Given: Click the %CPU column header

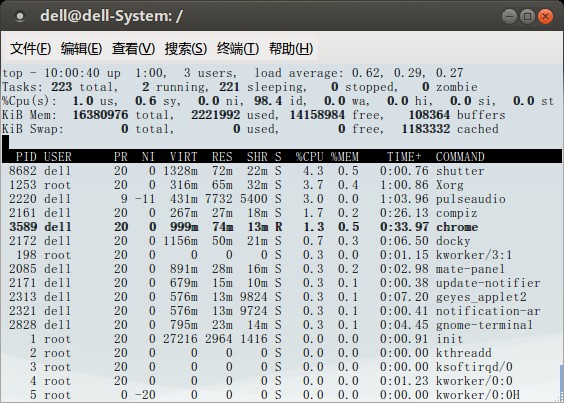Looking at the screenshot, I should tap(310, 157).
